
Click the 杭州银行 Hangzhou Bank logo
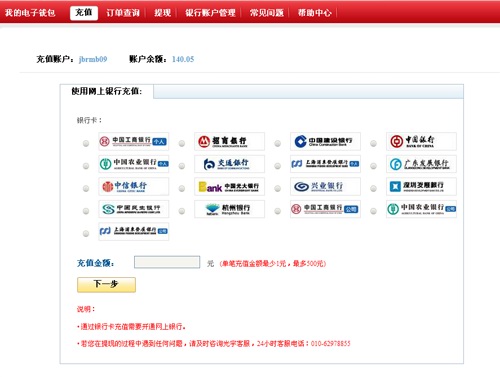229,209
